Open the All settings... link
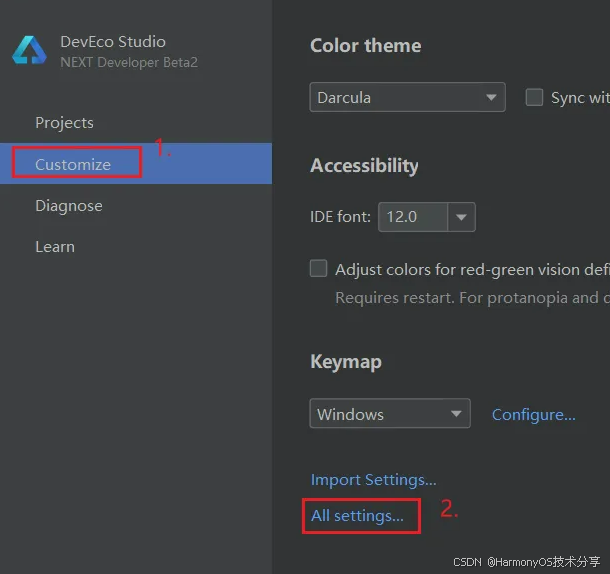 tap(357, 516)
